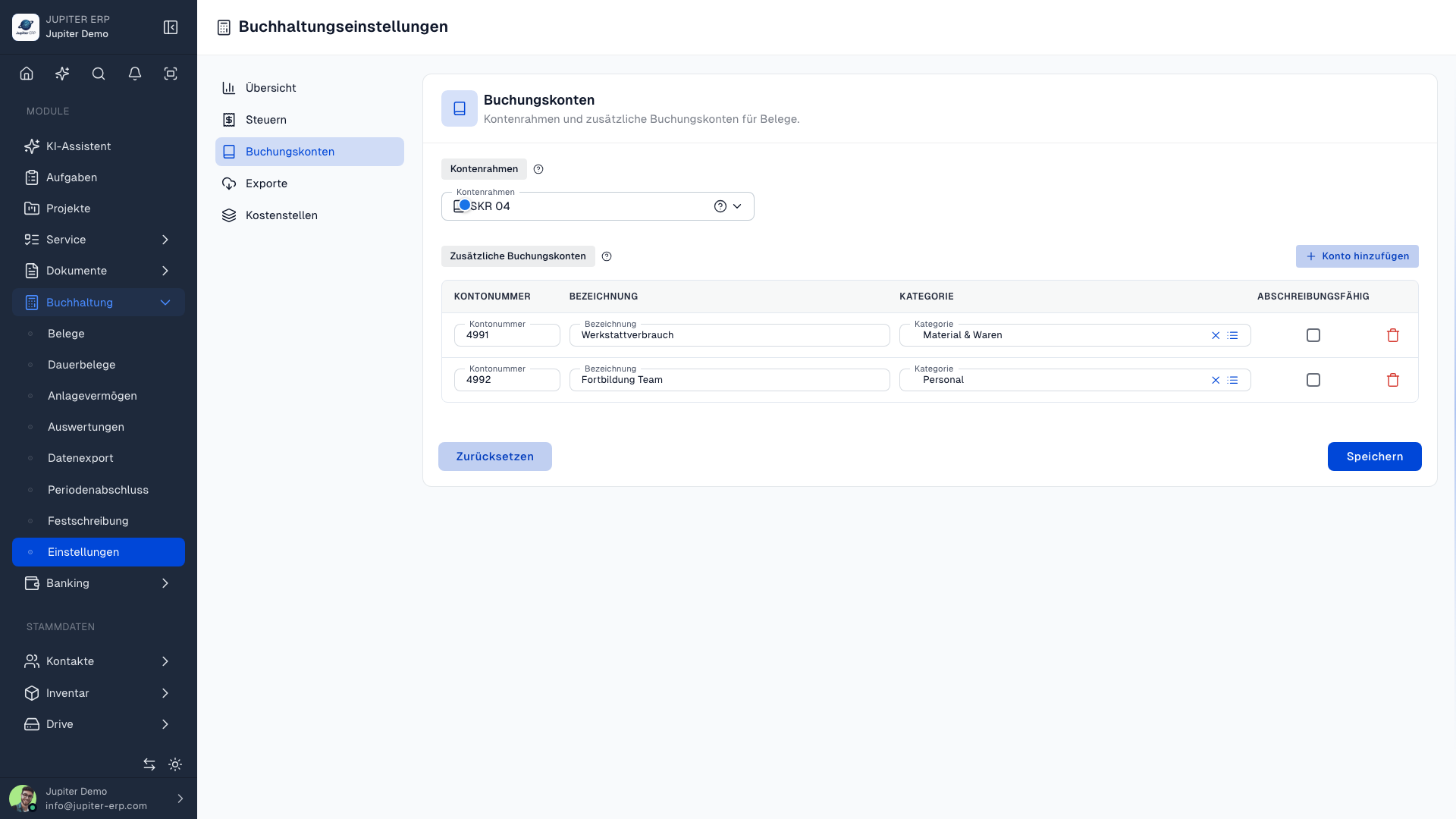Expand the Dokumente module

click(99, 271)
